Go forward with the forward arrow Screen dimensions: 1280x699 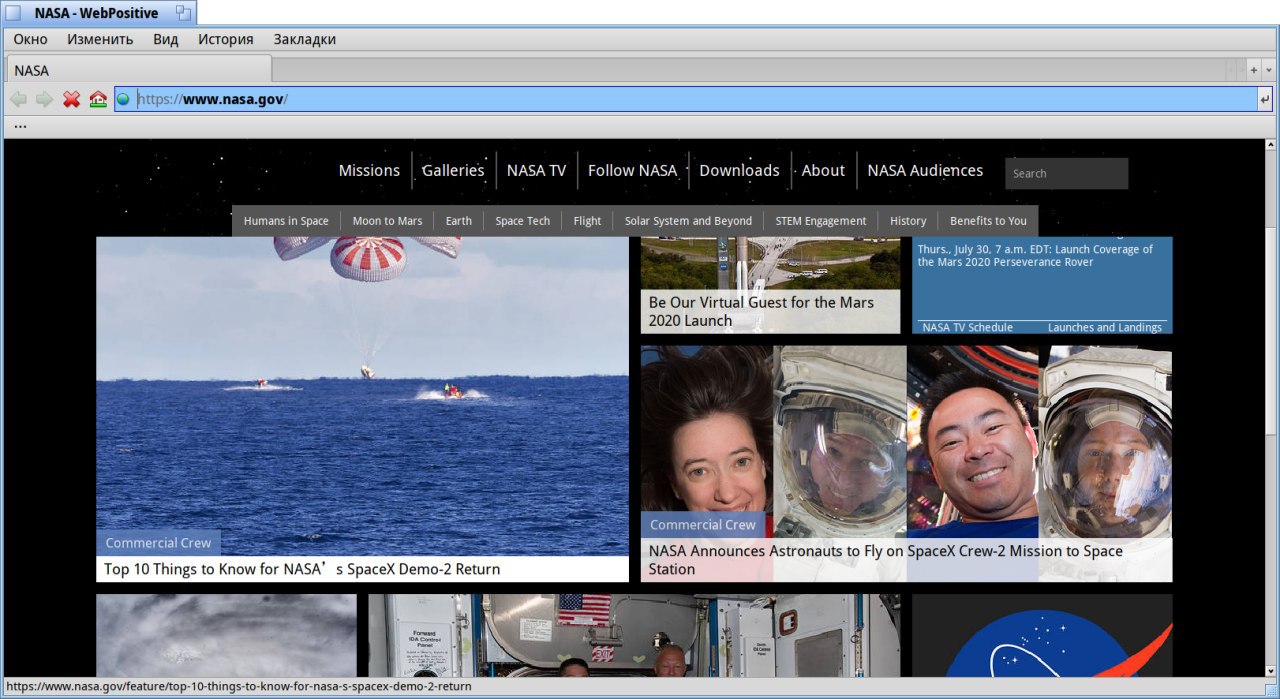point(44,99)
